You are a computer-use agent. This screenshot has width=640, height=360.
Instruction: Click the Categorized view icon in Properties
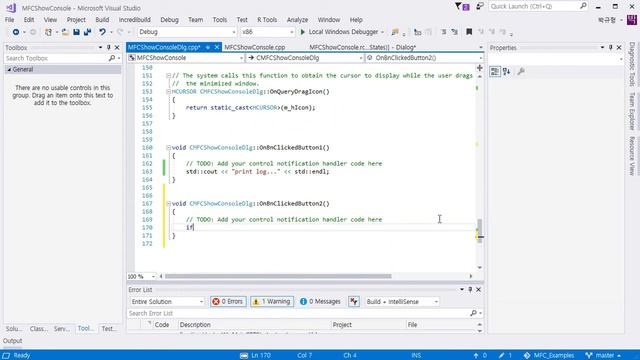click(x=495, y=71)
